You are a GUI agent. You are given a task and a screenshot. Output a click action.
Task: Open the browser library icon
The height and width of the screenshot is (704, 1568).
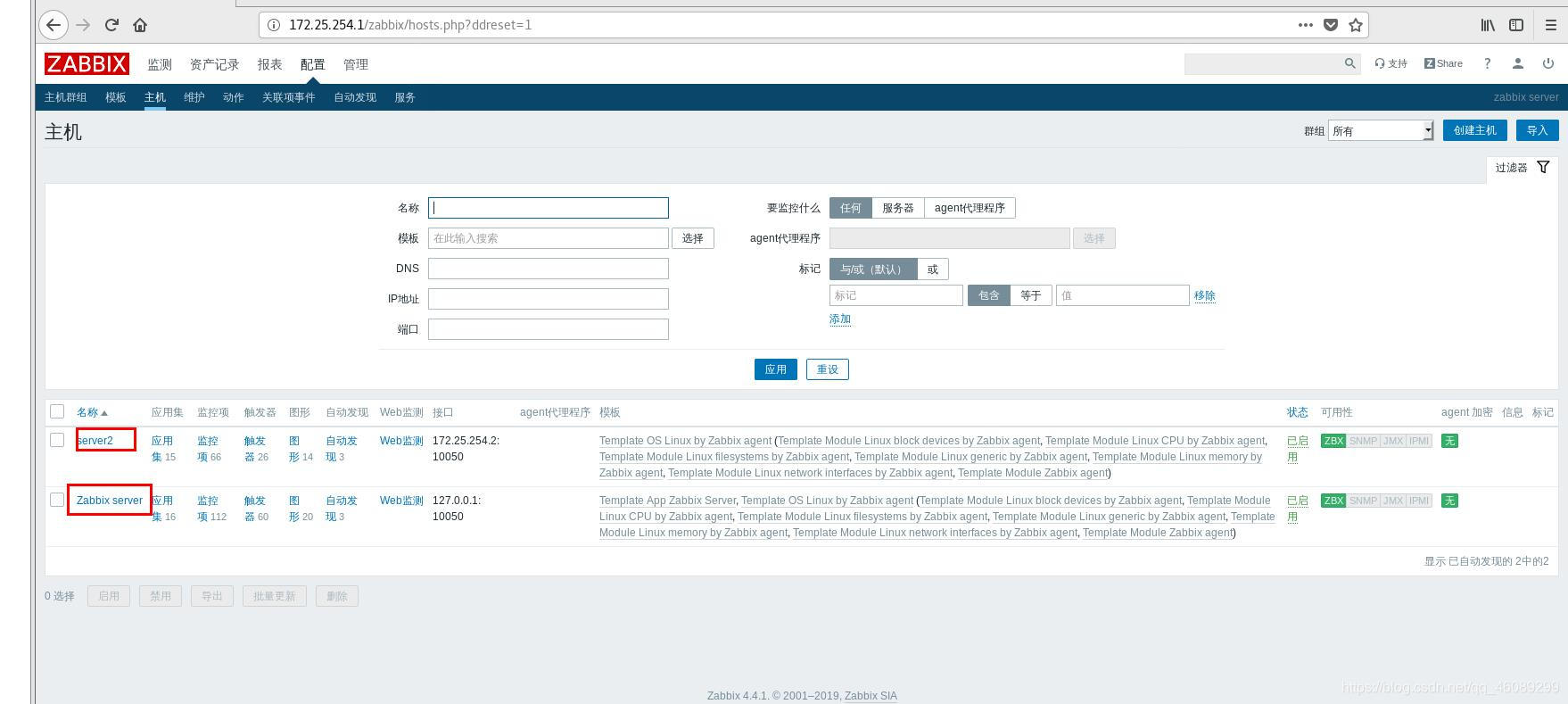tap(1488, 25)
